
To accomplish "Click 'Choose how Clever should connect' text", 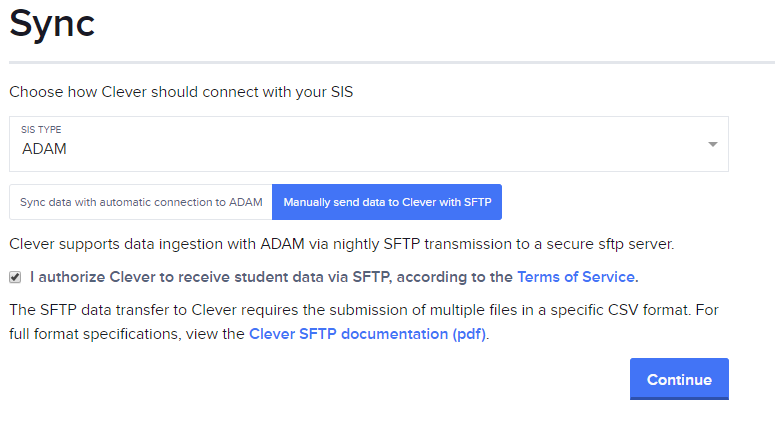I will point(181,92).
